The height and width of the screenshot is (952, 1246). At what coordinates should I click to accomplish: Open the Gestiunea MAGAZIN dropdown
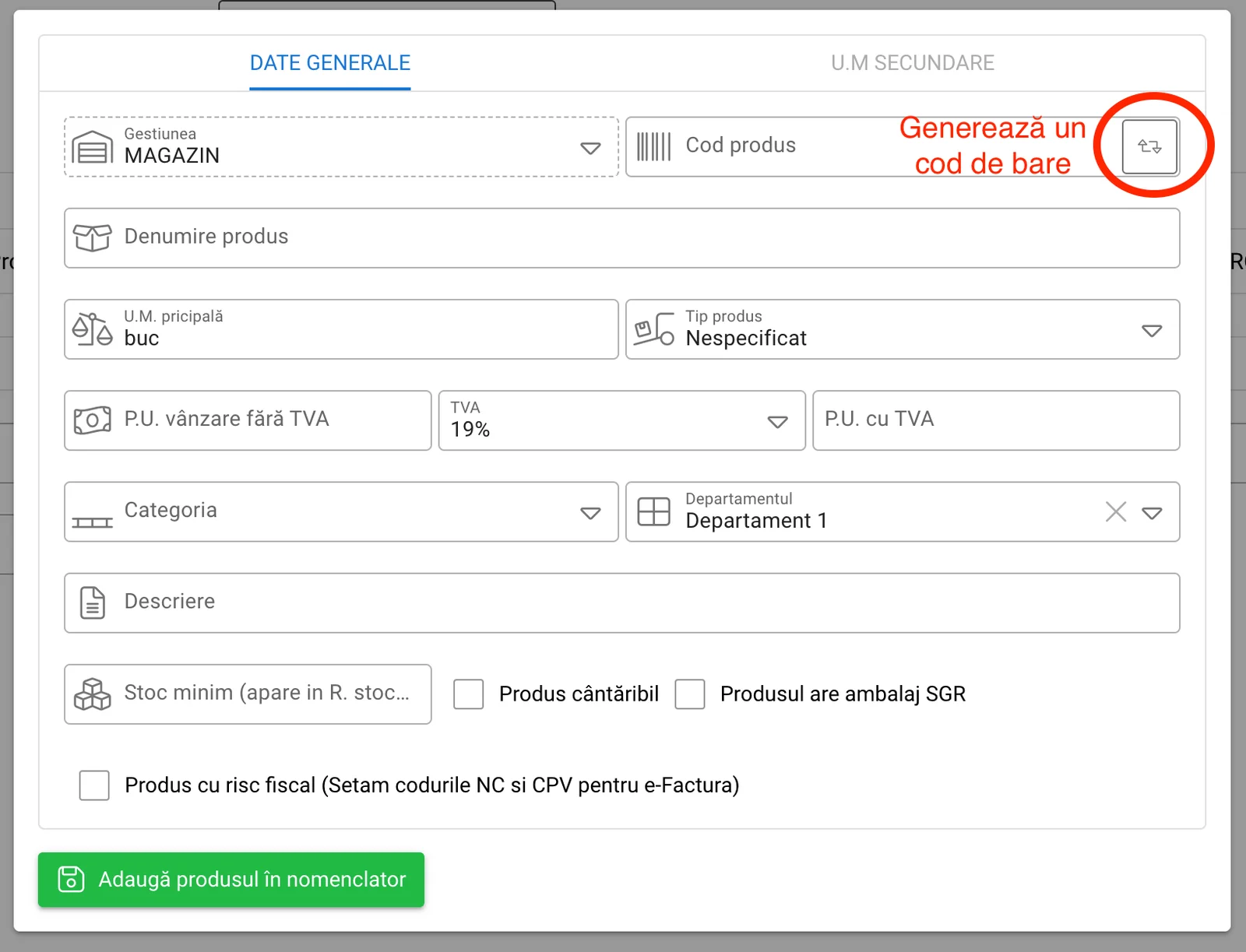pos(590,148)
